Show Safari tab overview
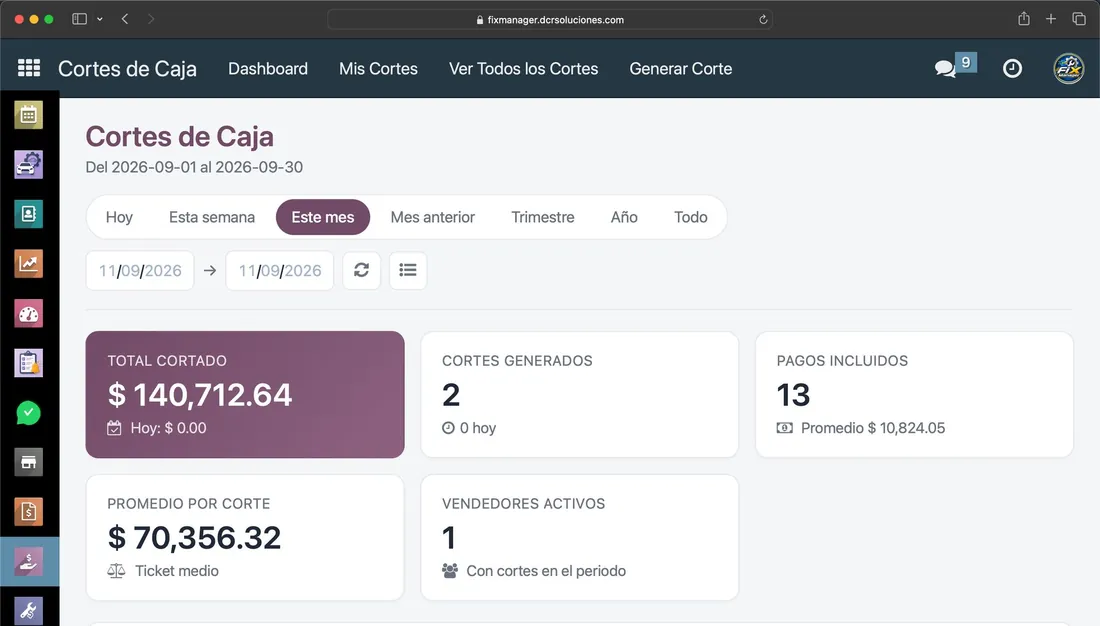This screenshot has height=626, width=1100. click(1079, 19)
